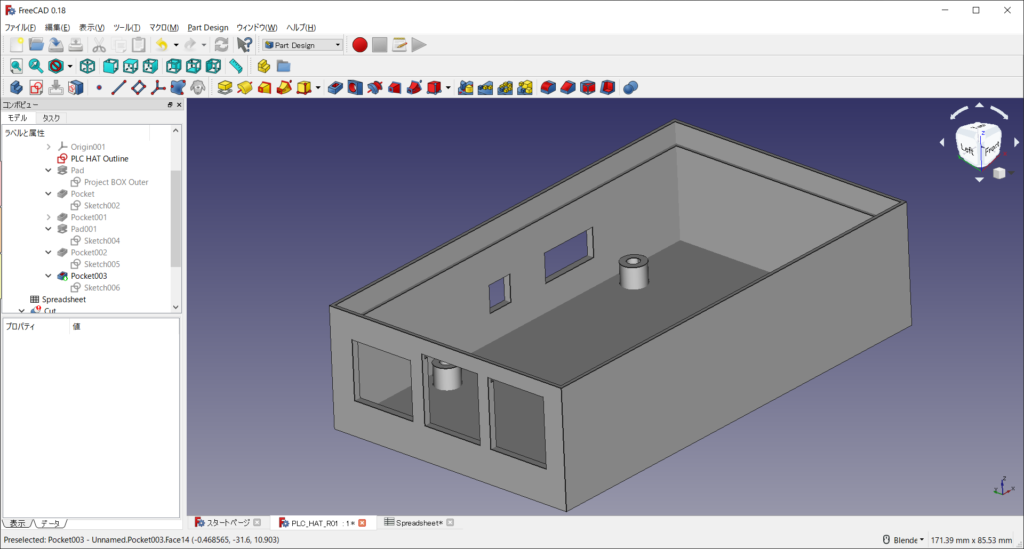
Task: Click the Create sketch icon
Action: (35, 88)
